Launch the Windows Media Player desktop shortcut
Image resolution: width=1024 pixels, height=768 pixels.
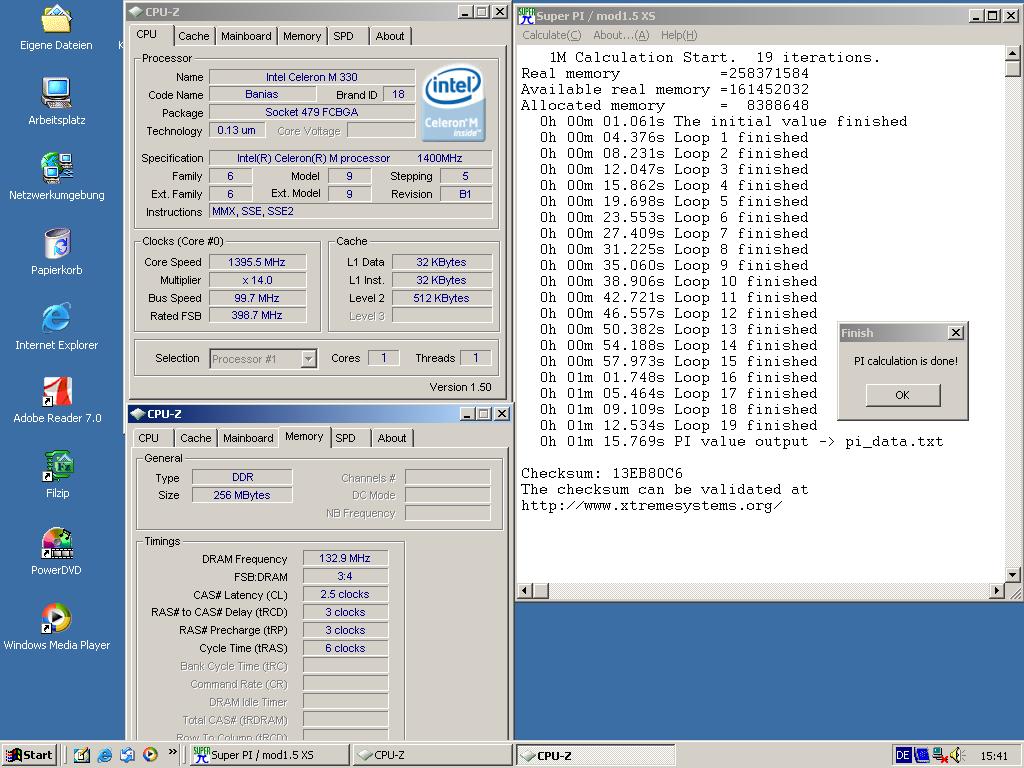pos(56,618)
